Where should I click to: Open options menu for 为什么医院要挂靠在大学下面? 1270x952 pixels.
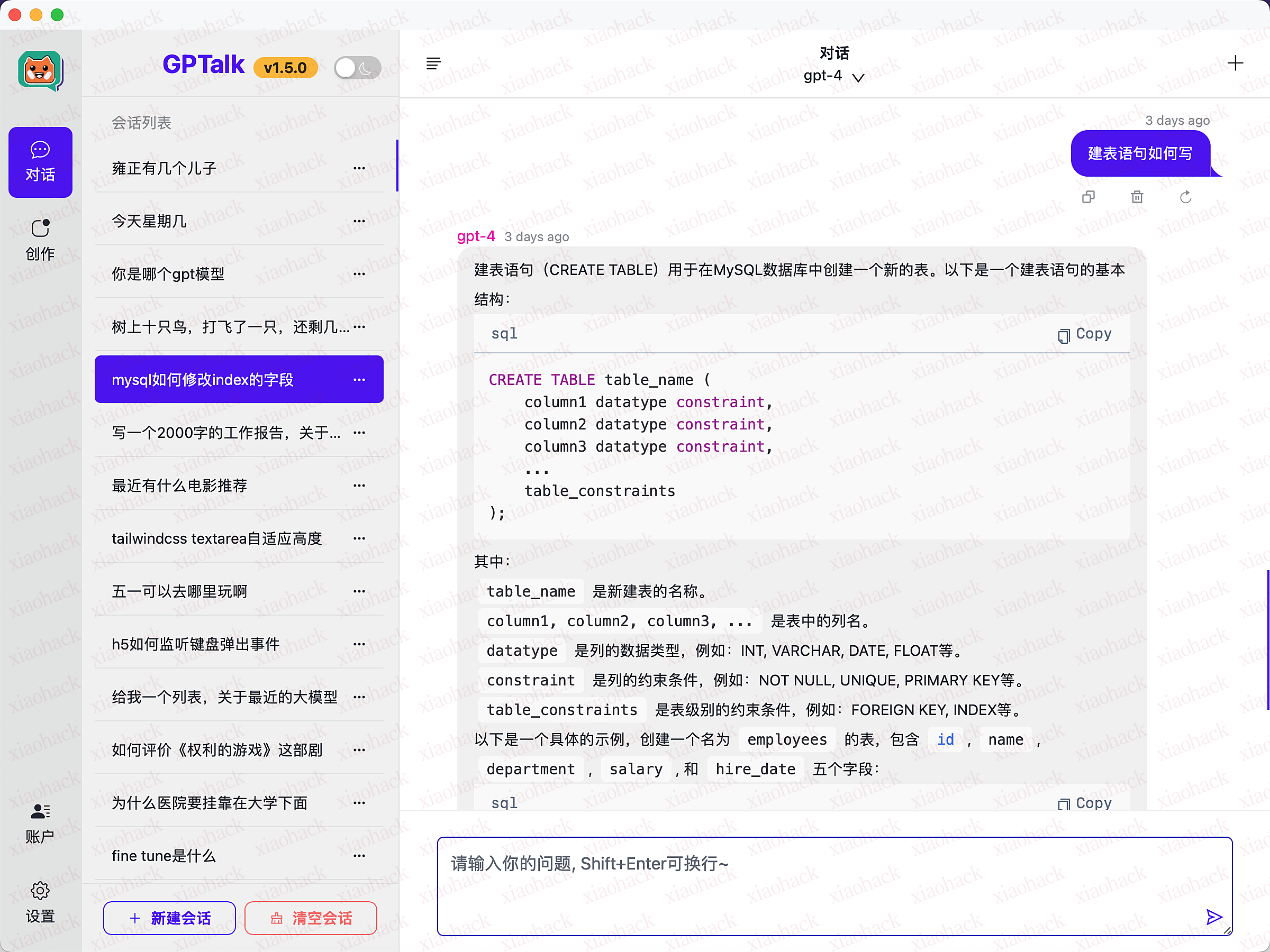359,802
